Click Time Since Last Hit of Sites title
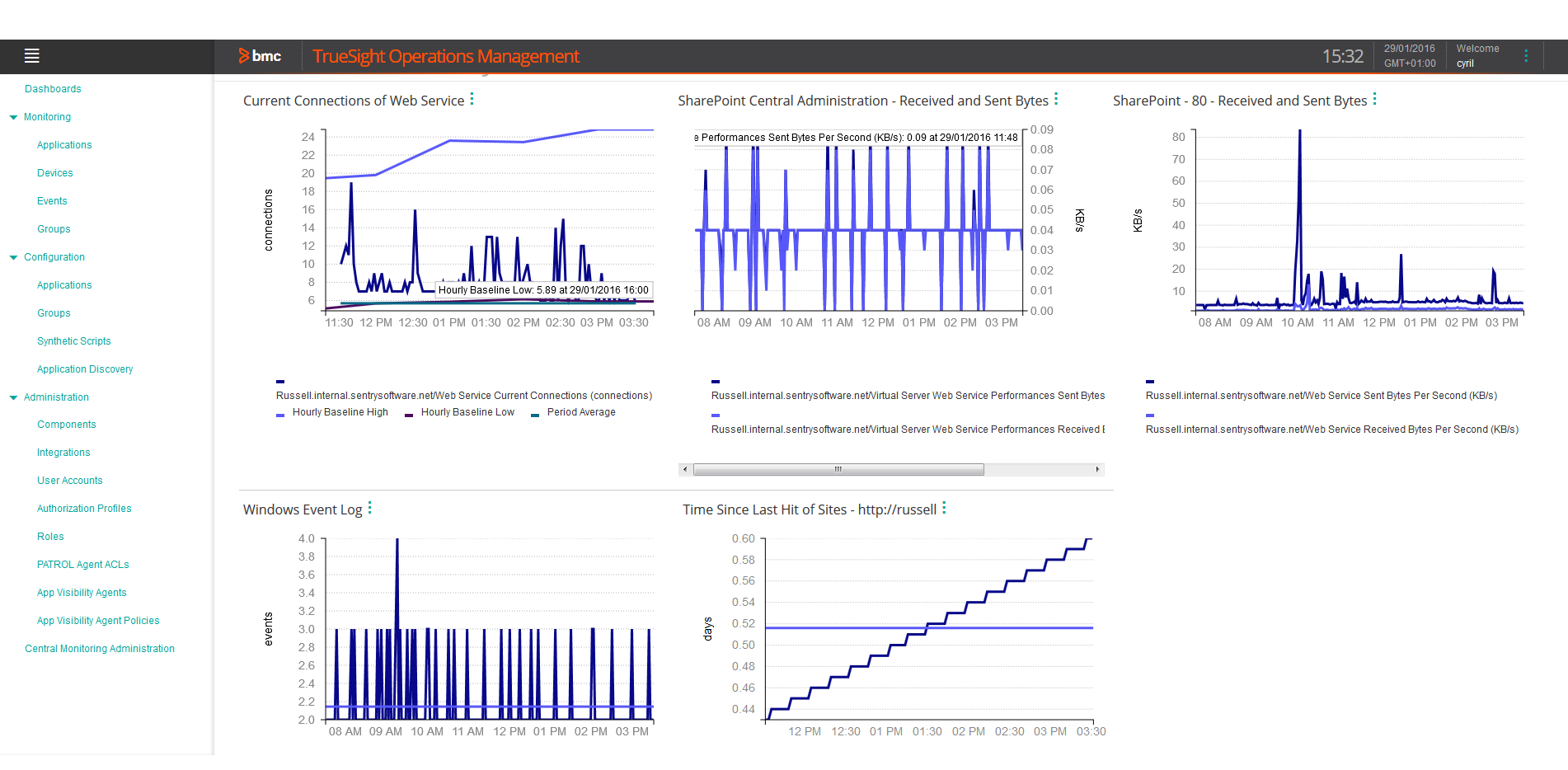This screenshot has width=1568, height=770. tap(810, 509)
